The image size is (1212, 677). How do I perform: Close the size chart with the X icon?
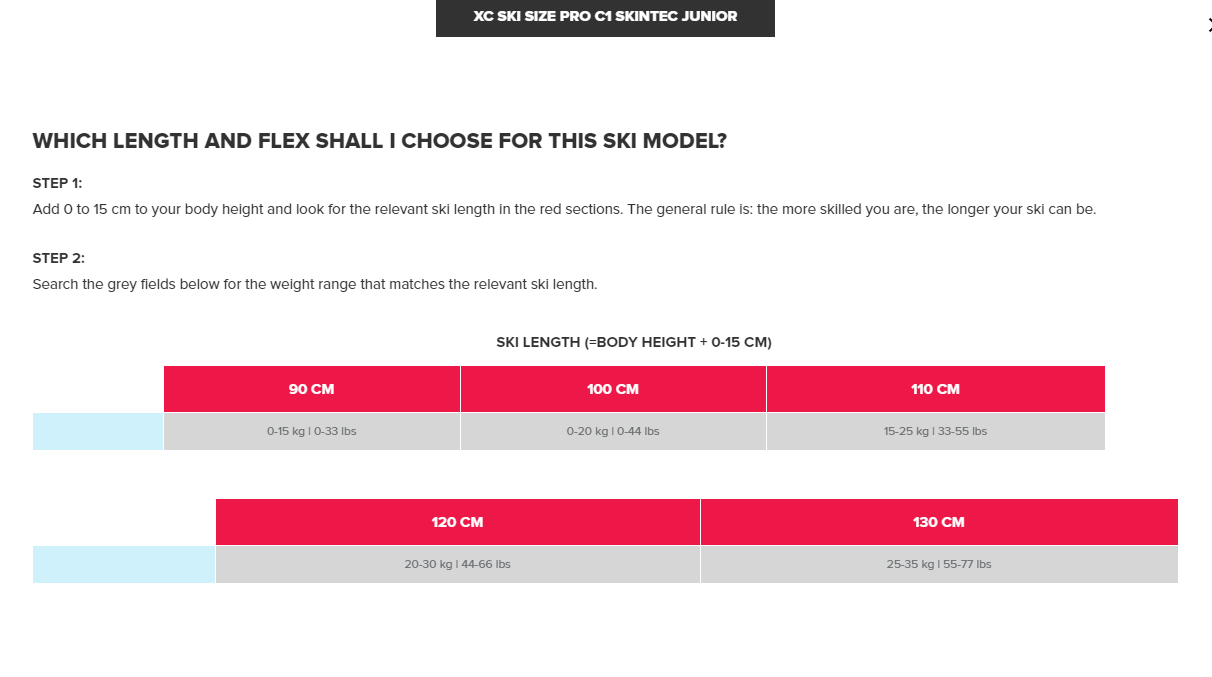tap(1209, 26)
